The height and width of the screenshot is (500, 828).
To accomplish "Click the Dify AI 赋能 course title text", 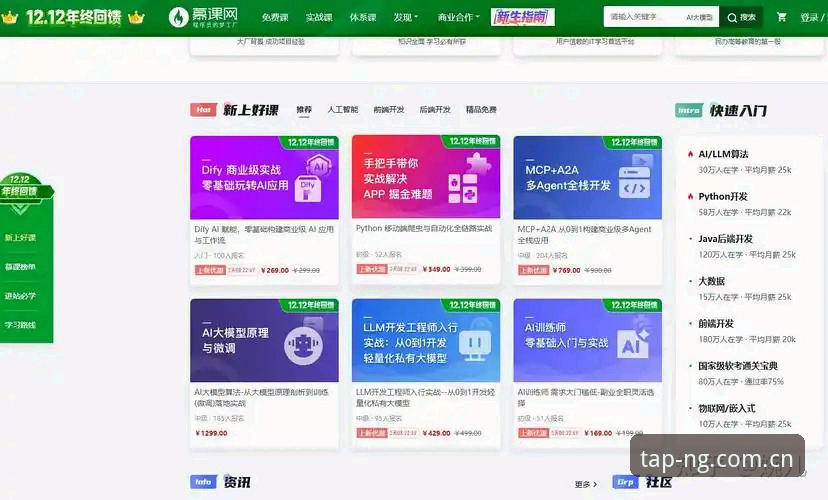I will pyautogui.click(x=264, y=235).
